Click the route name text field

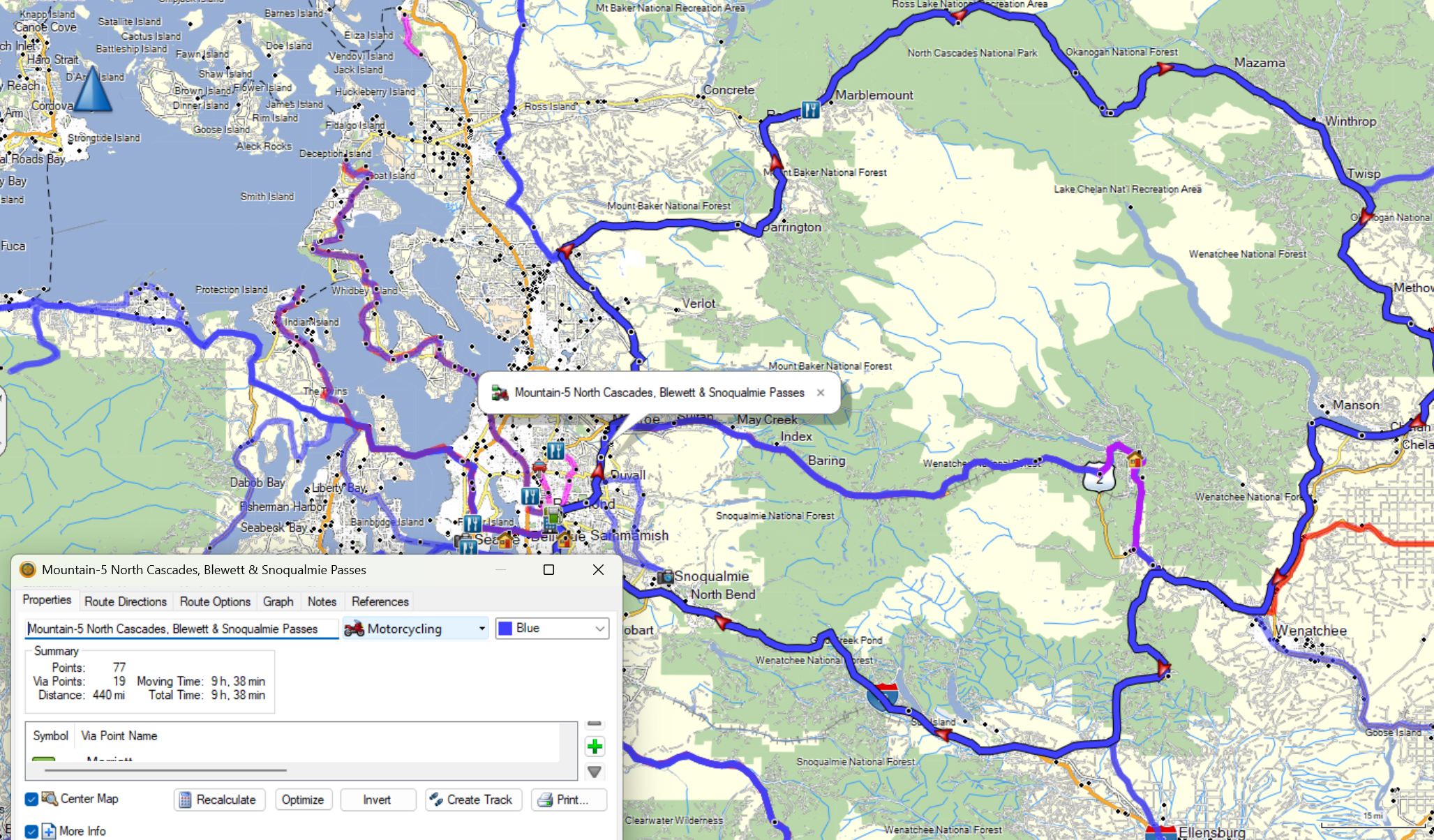[181, 629]
